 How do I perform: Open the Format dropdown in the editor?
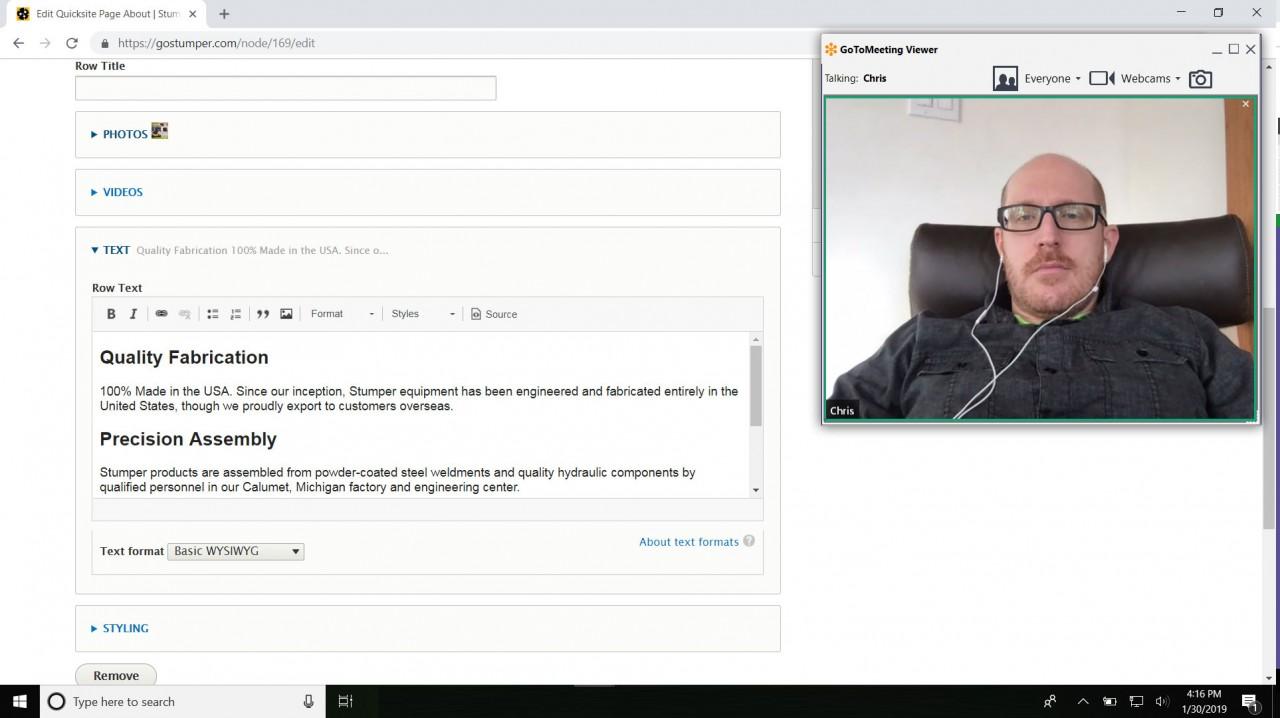click(342, 314)
